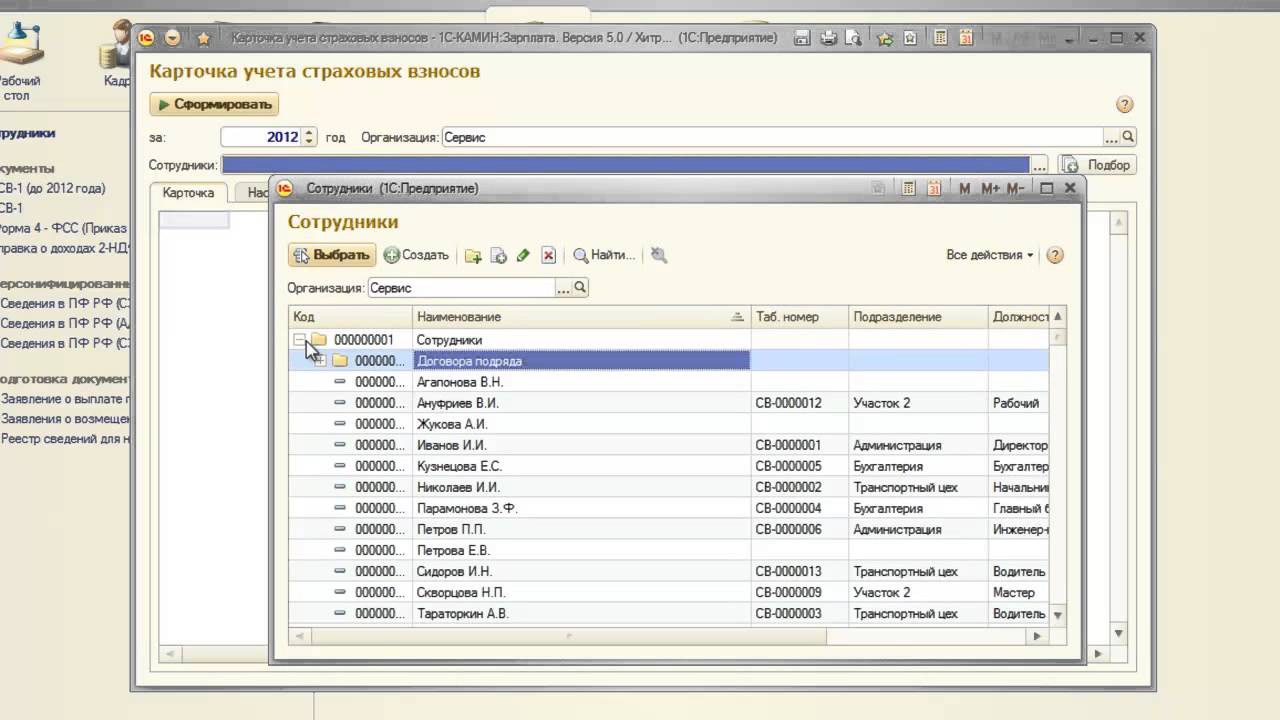Click the year stepper arrows next to 2012

(309, 137)
